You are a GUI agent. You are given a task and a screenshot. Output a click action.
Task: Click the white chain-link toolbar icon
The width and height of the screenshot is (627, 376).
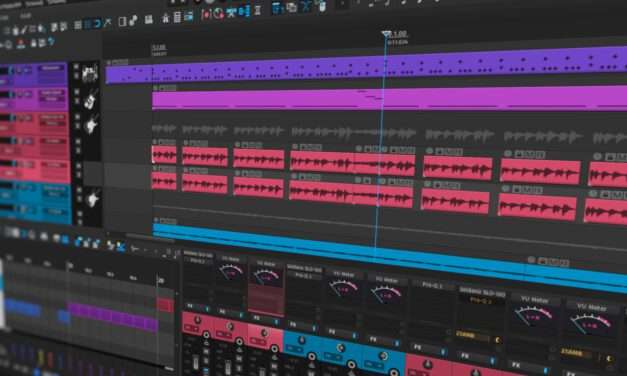coord(133,20)
